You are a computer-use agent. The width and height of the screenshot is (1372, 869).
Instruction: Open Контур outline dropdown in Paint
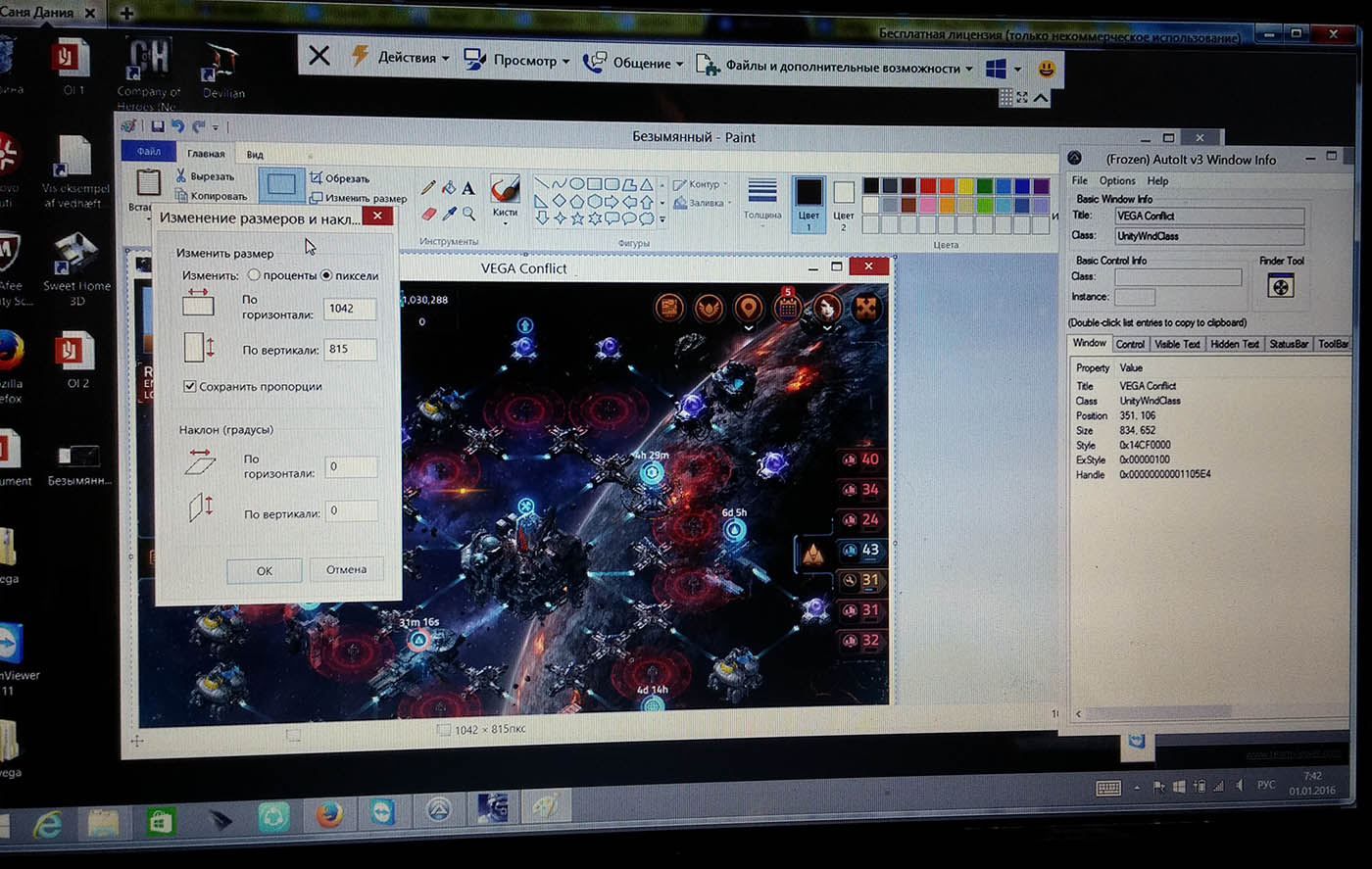point(699,184)
